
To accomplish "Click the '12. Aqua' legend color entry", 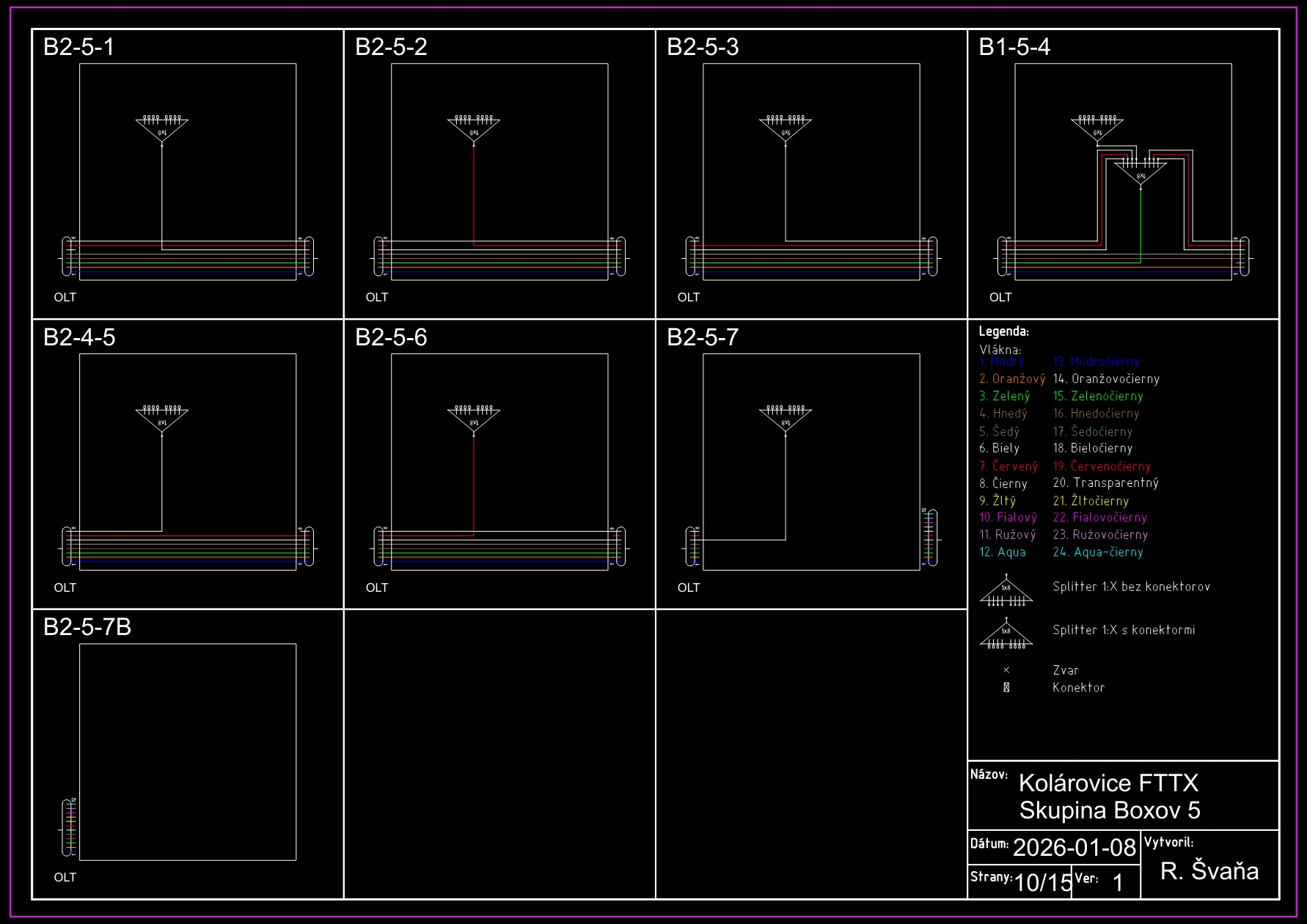I will [1003, 552].
